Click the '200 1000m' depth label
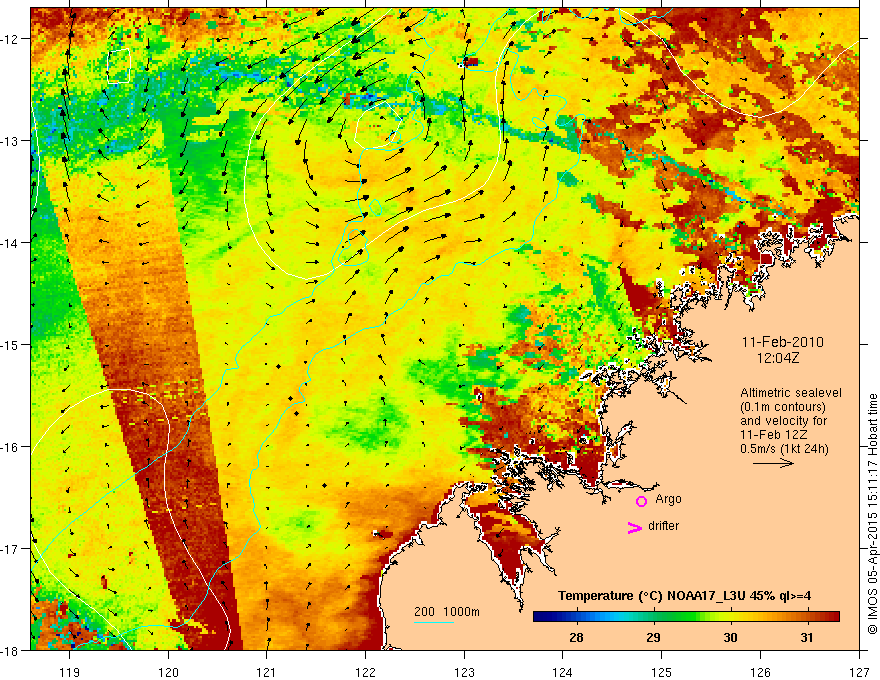Screen dimensions: 880x680 447,612
